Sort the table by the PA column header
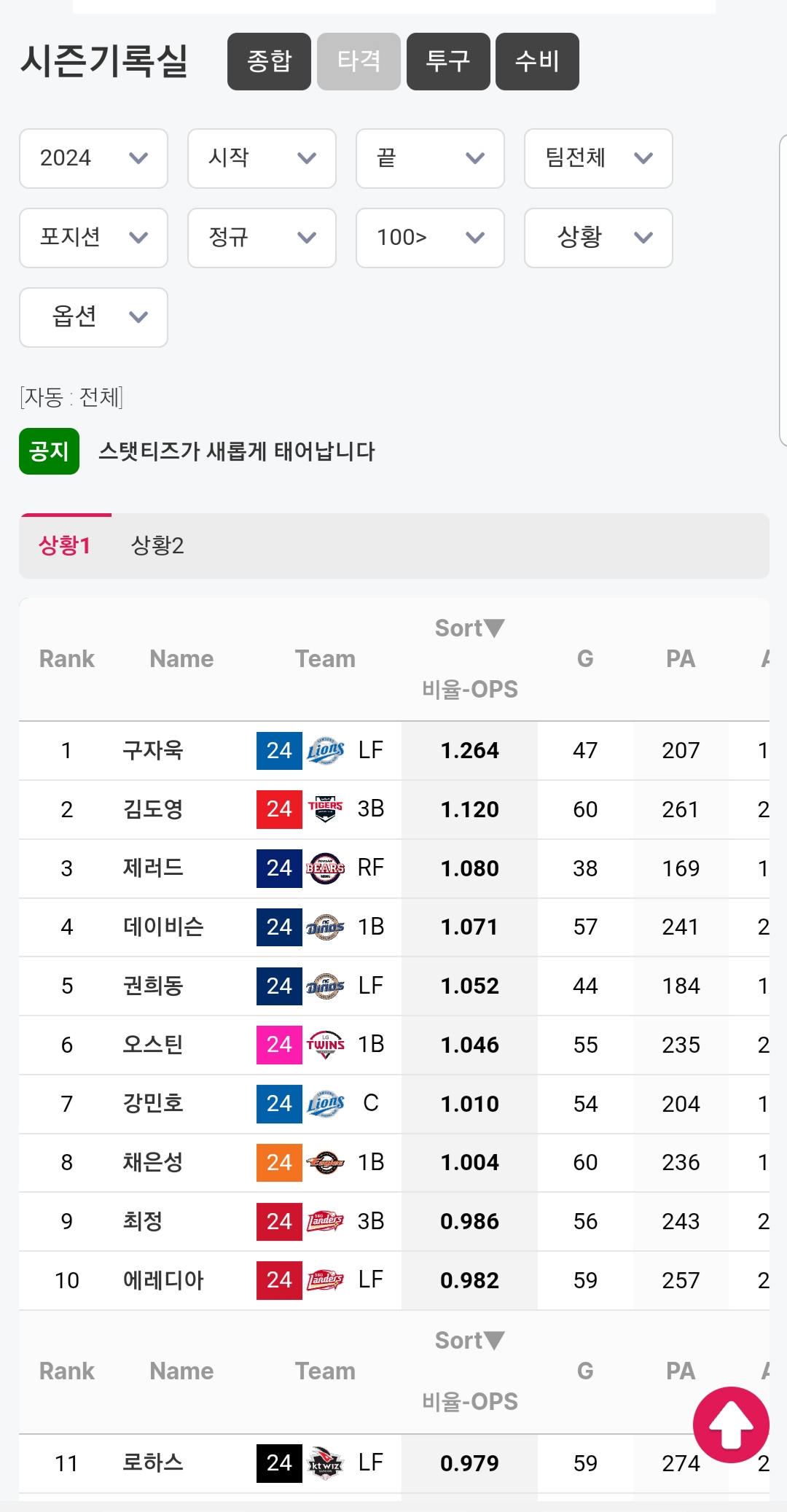Screen dimensions: 787x1512 point(680,658)
